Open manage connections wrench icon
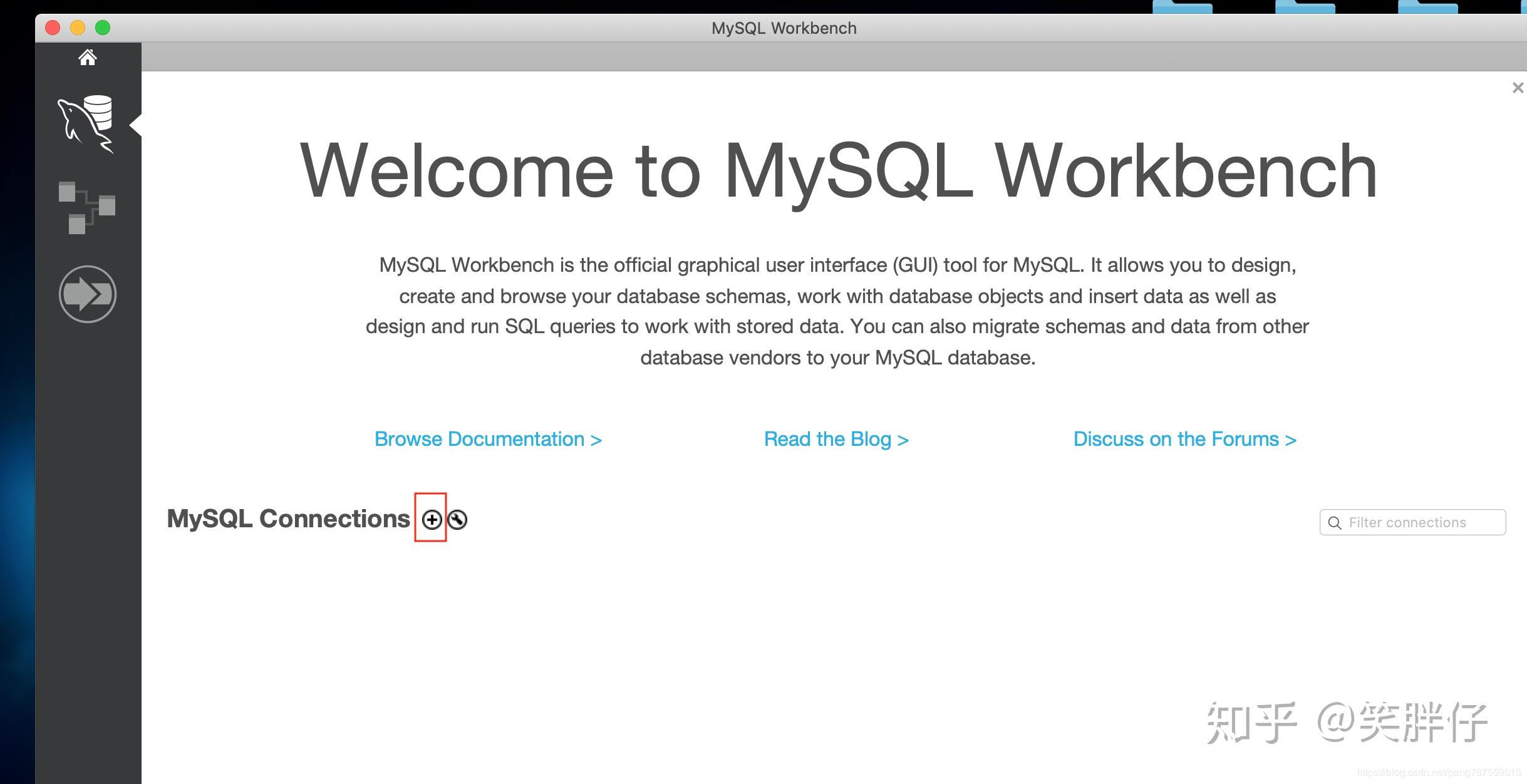Viewport: 1527px width, 784px height. click(x=457, y=519)
